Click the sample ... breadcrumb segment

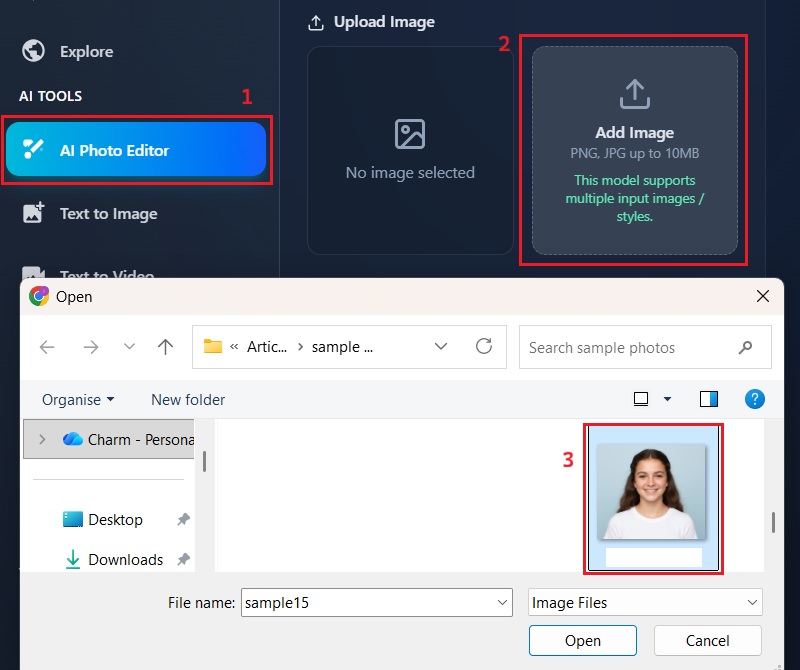point(342,347)
